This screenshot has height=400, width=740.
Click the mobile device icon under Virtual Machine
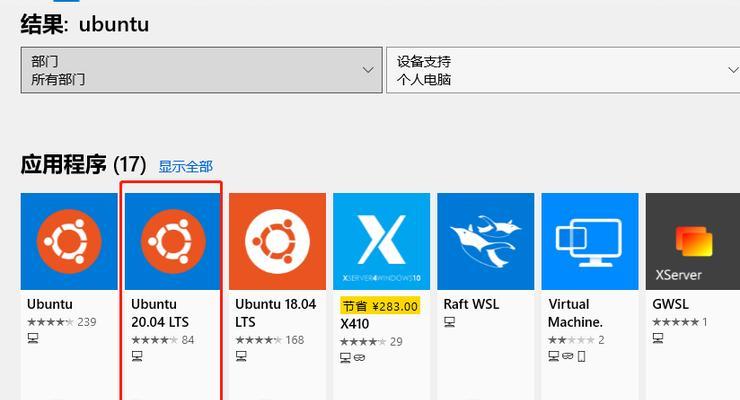point(581,356)
